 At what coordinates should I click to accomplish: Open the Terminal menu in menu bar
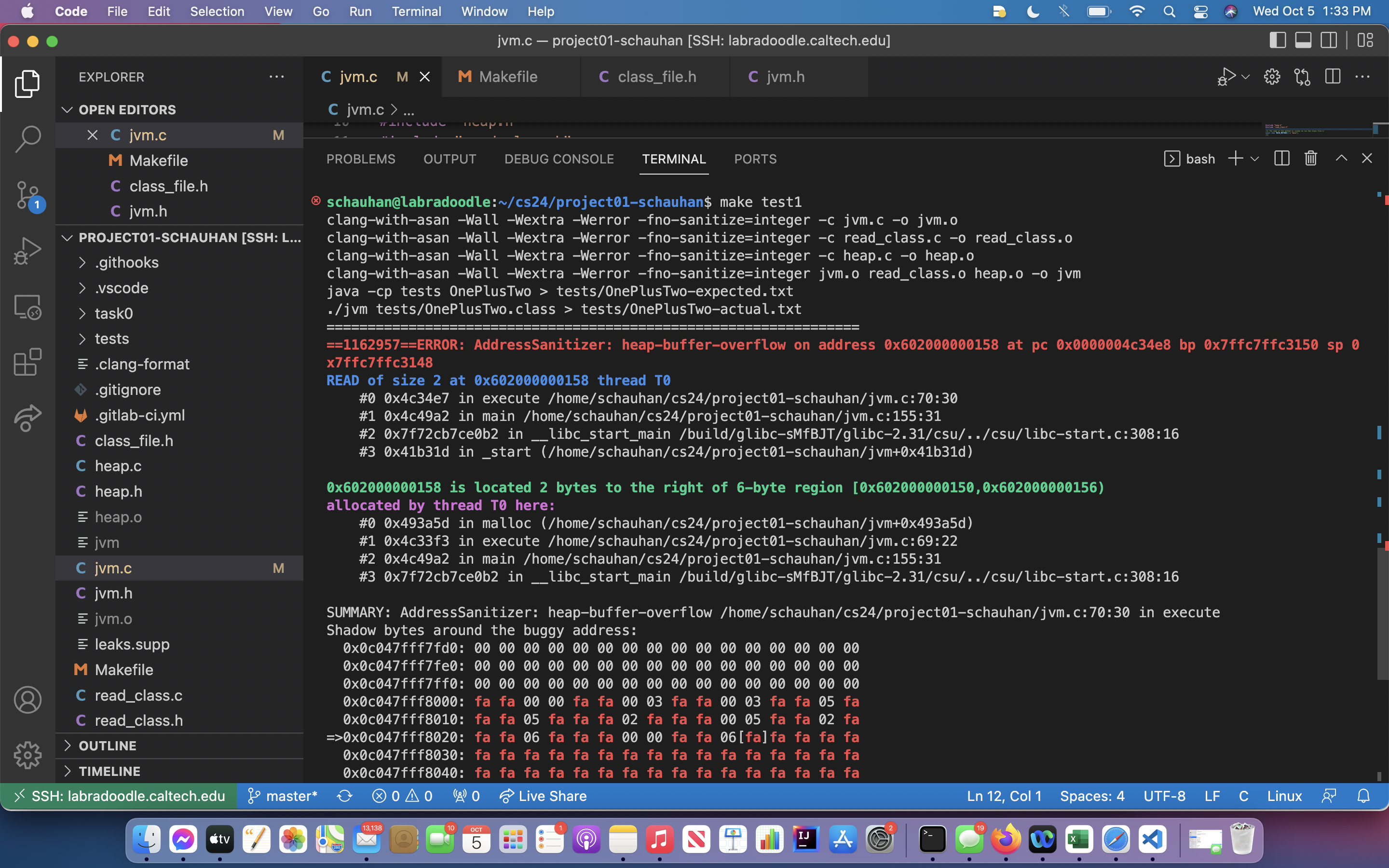416,12
